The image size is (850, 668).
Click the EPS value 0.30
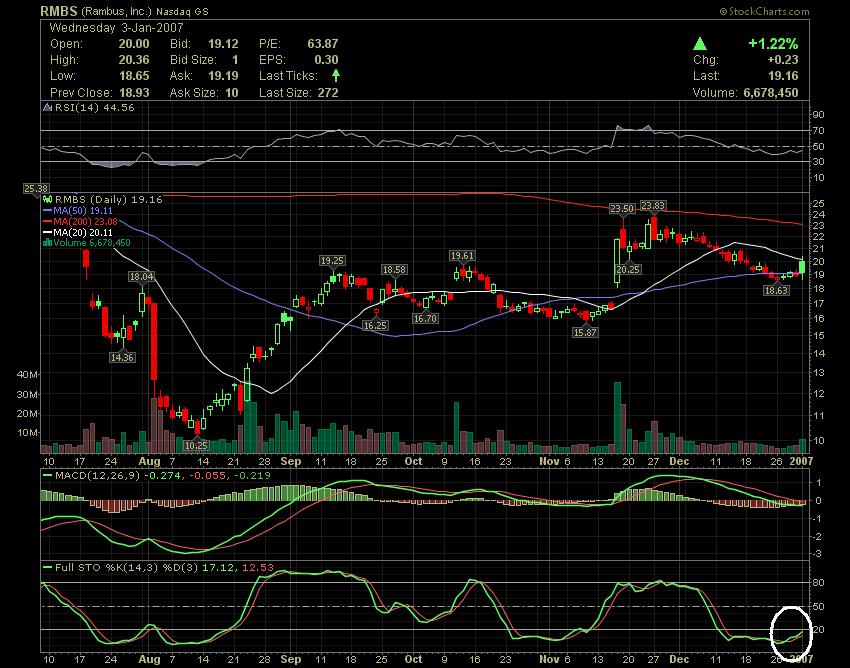(x=326, y=60)
